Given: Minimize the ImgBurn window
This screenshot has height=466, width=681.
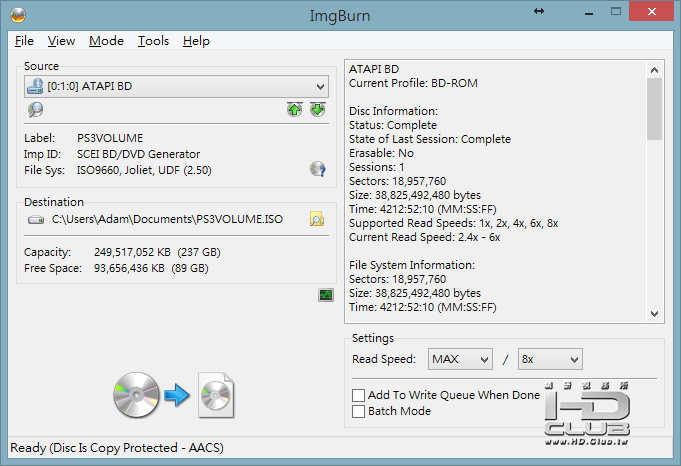Looking at the screenshot, I should click(589, 13).
